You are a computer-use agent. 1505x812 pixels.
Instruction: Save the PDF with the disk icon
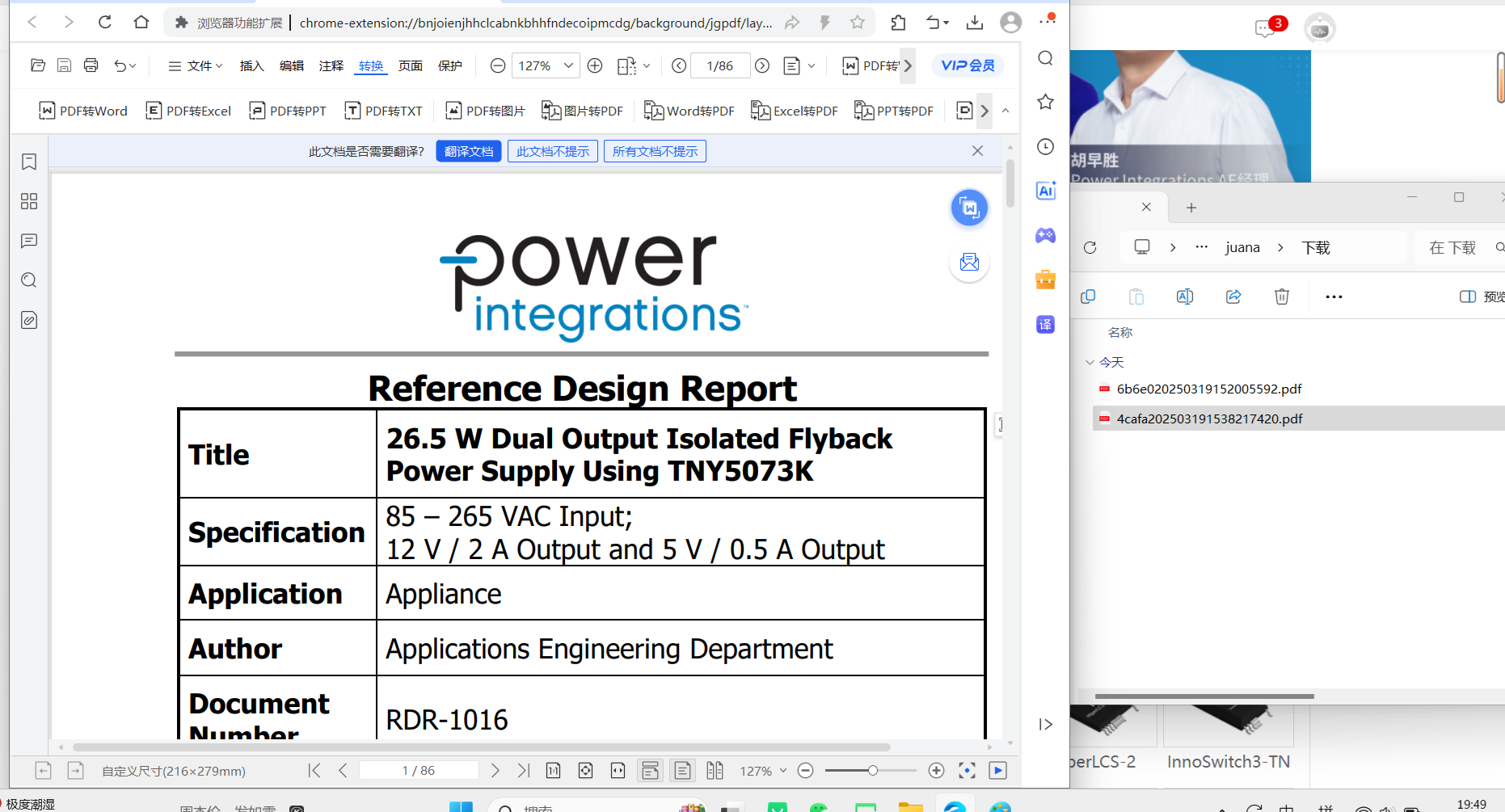64,65
